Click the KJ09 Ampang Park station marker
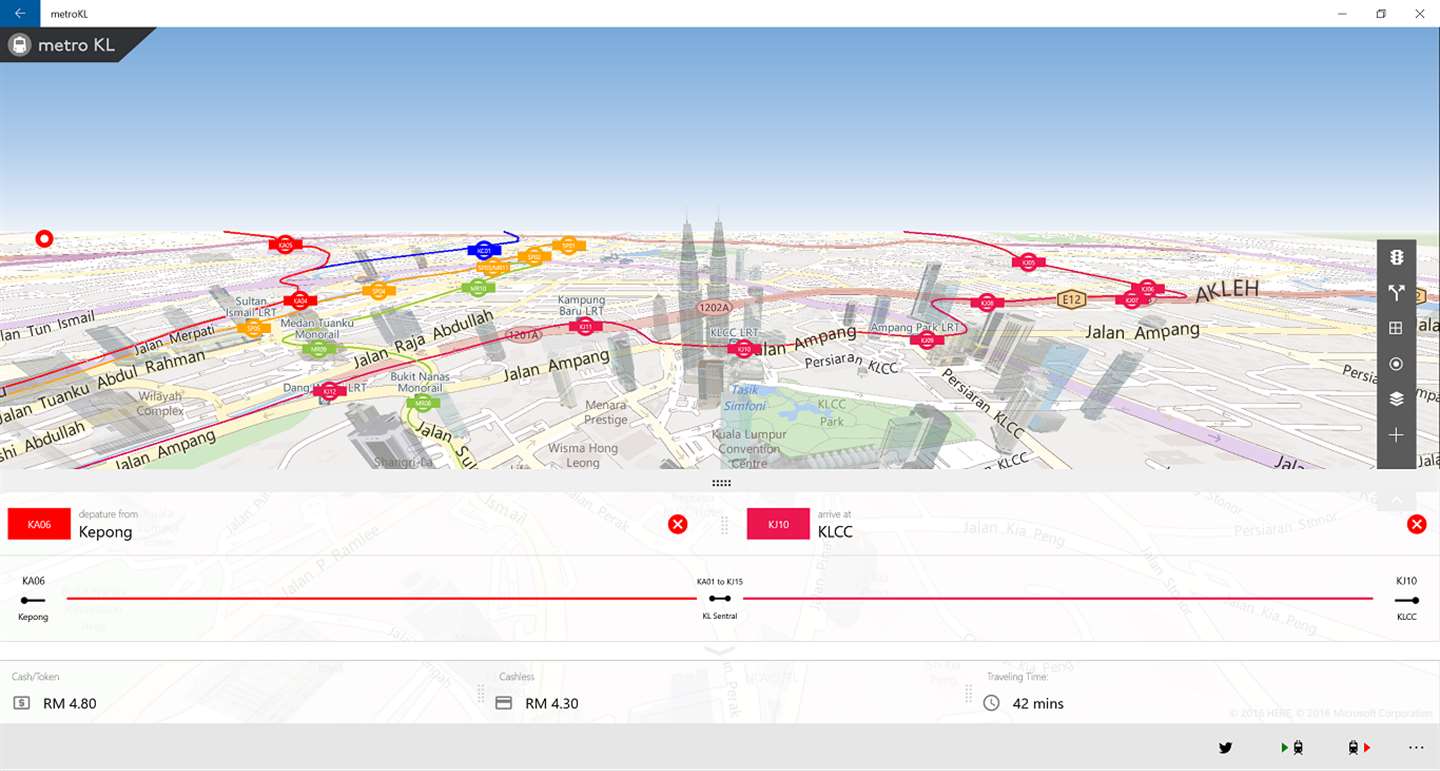Screen dimensions: 1440x771 point(927,341)
